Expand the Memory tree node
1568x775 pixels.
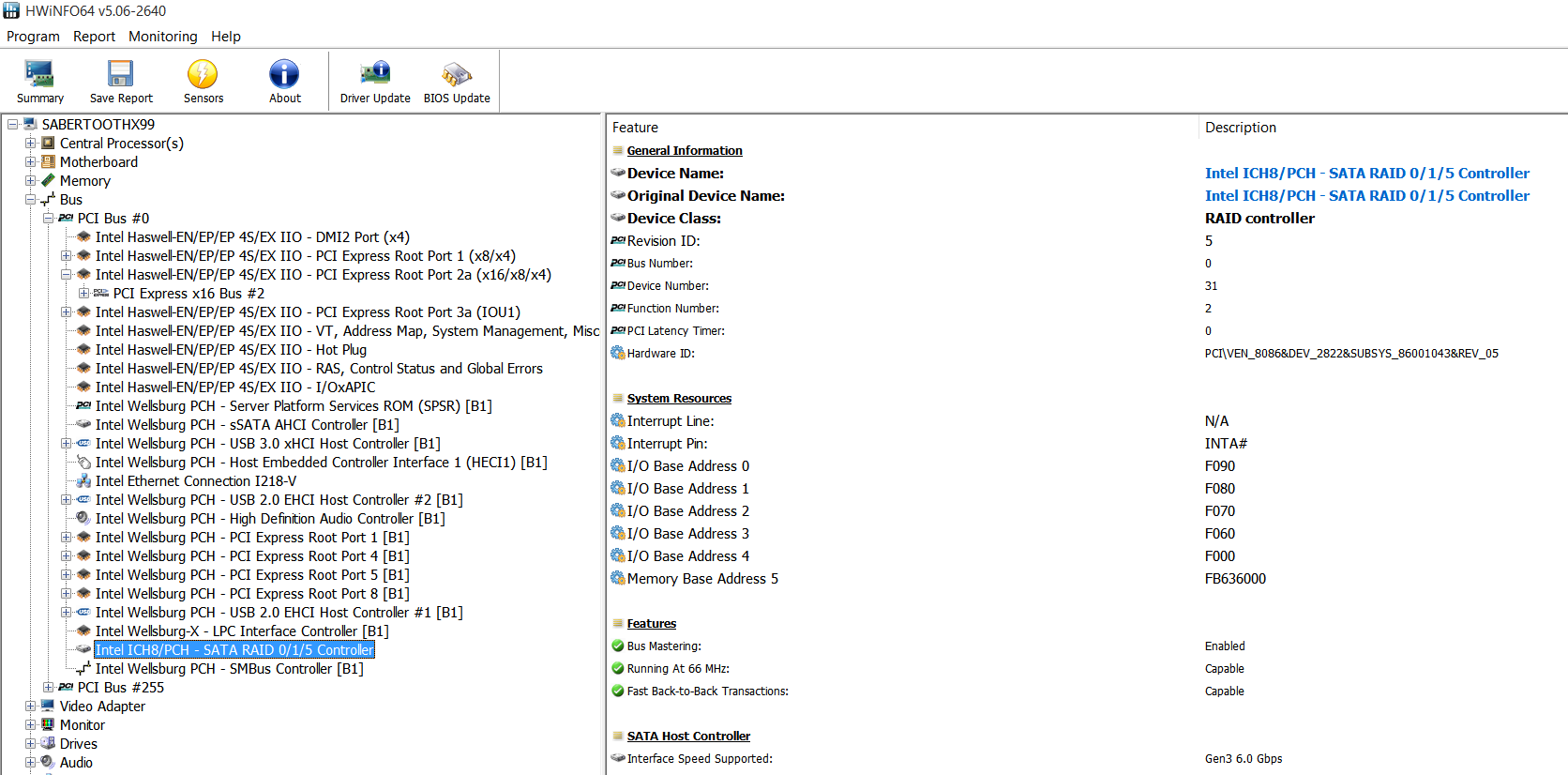coord(31,180)
